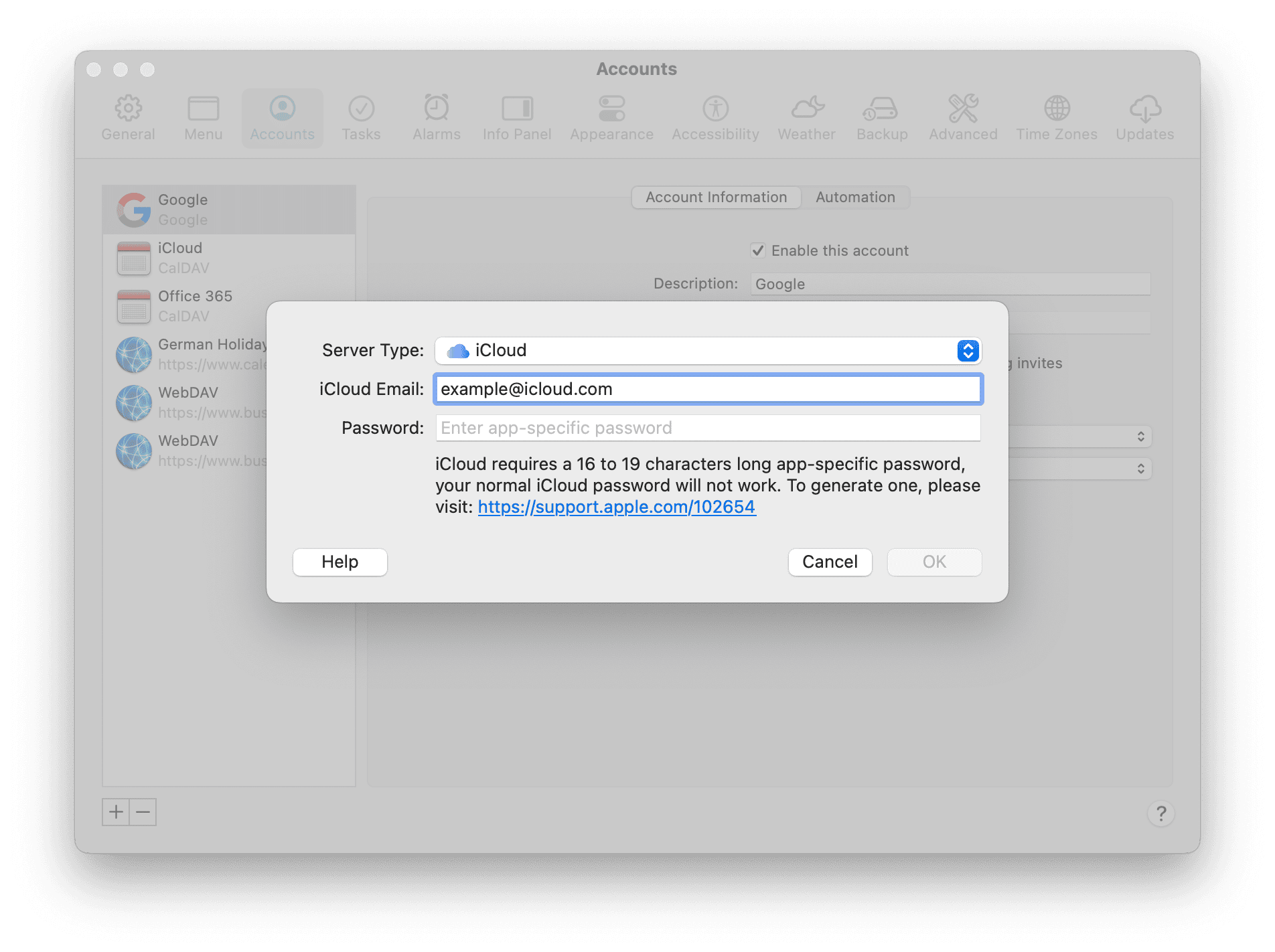Screen dimensions: 1275x952
Task: Select the Accessibility settings icon
Action: [715, 117]
